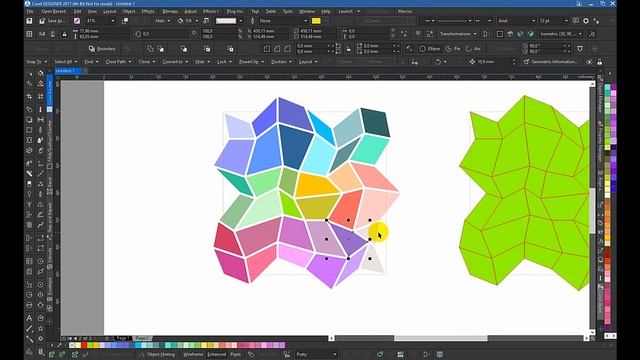Viewport: 640px width, 360px height.
Task: Click the Save icon in the toolbar
Action: point(29,21)
